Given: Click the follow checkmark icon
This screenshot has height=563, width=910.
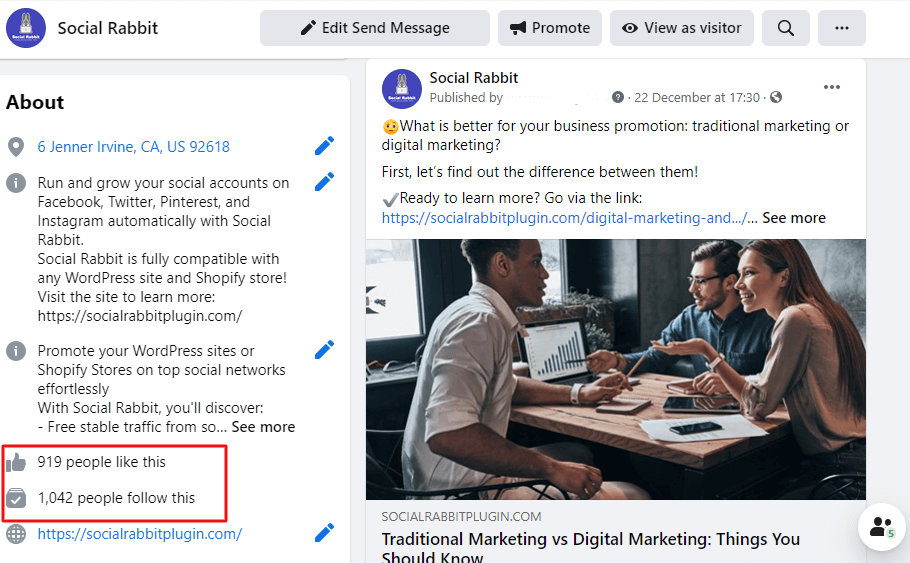Looking at the screenshot, I should tap(16, 498).
